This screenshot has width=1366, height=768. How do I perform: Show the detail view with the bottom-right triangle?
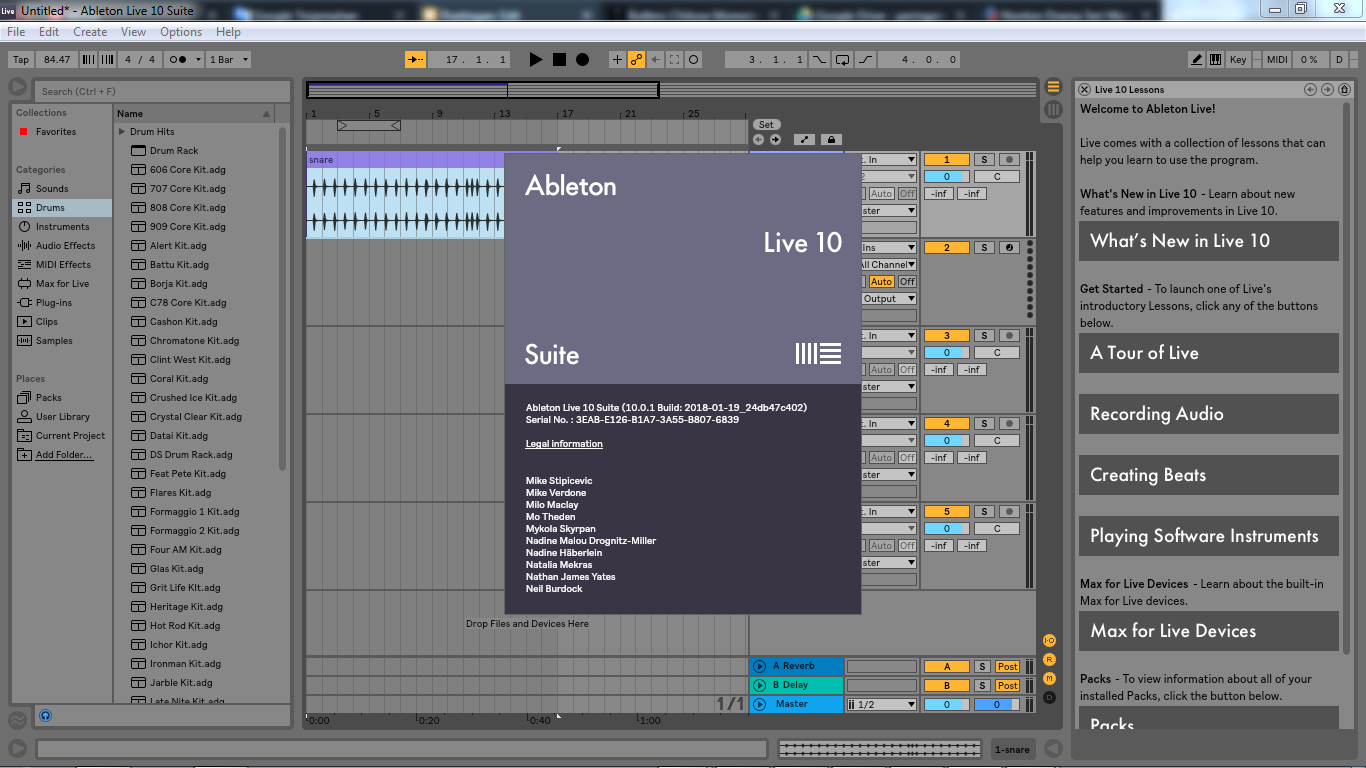(1052, 748)
